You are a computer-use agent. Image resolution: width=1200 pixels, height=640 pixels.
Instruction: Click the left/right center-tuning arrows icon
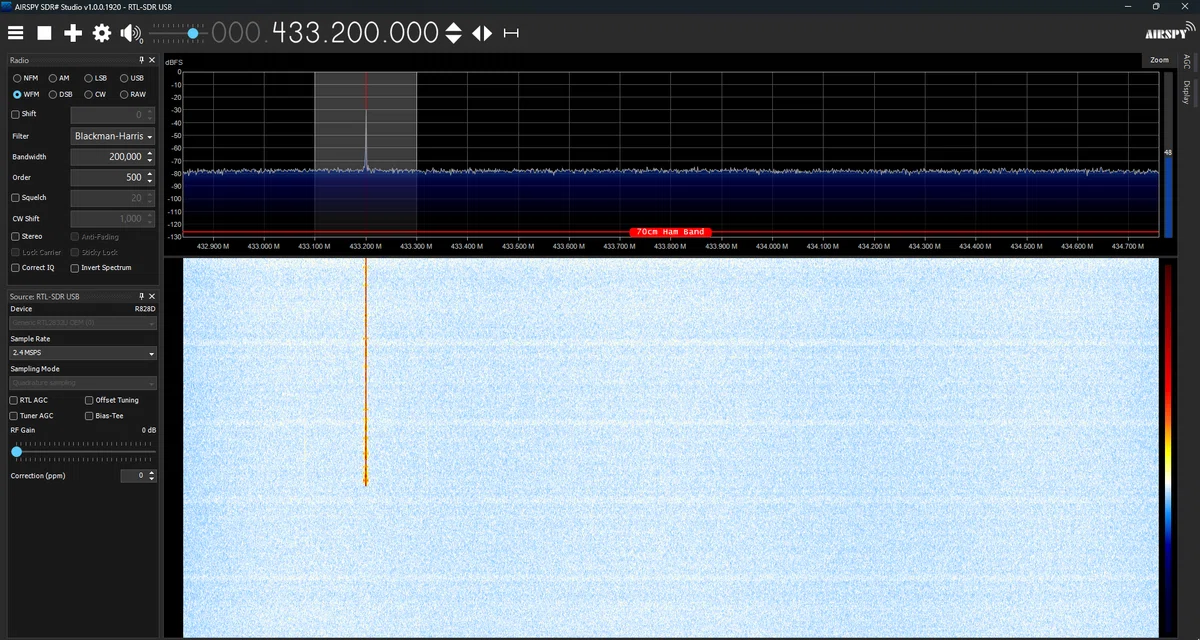(x=482, y=33)
